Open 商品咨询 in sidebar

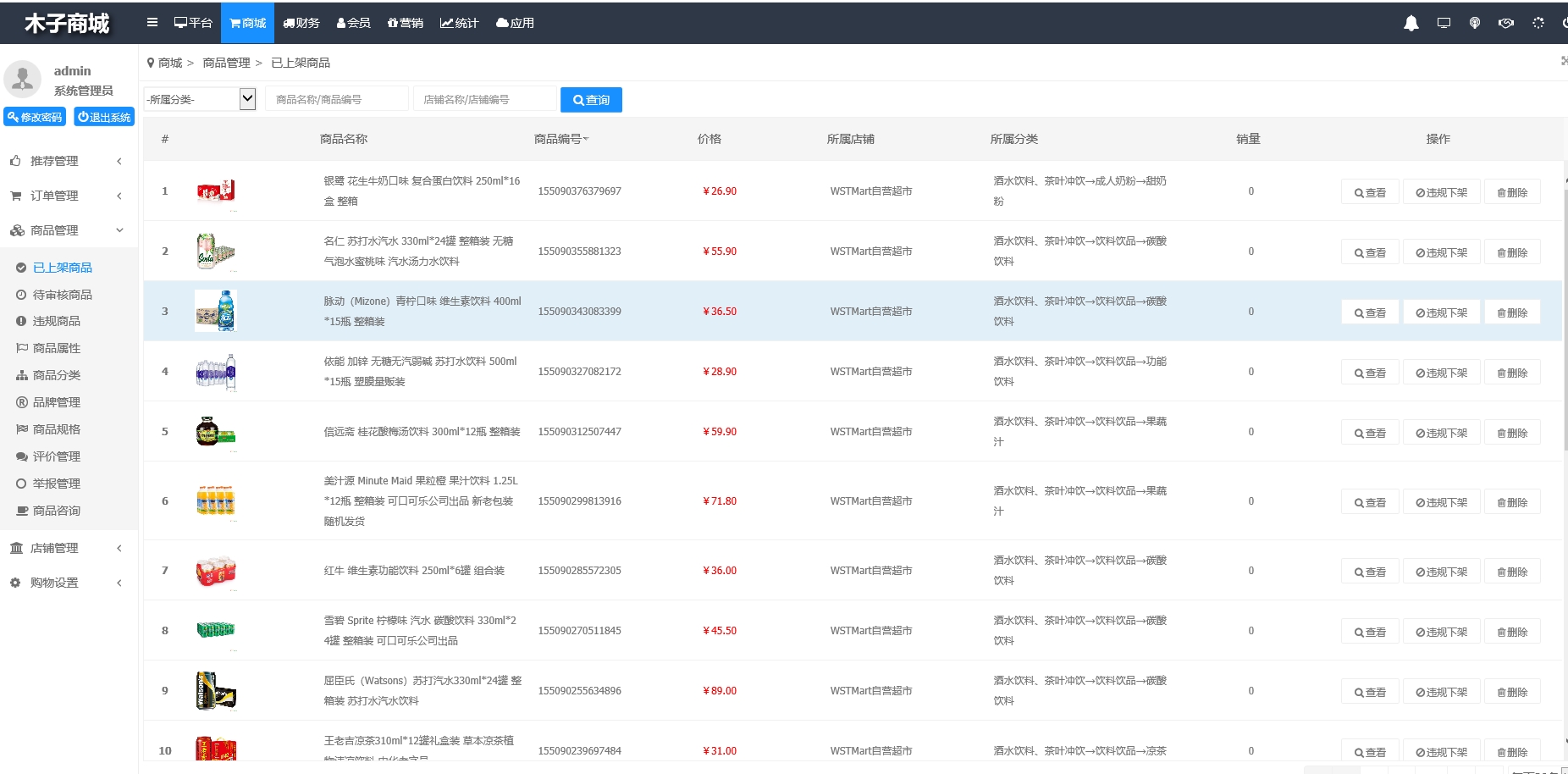pyautogui.click(x=56, y=511)
